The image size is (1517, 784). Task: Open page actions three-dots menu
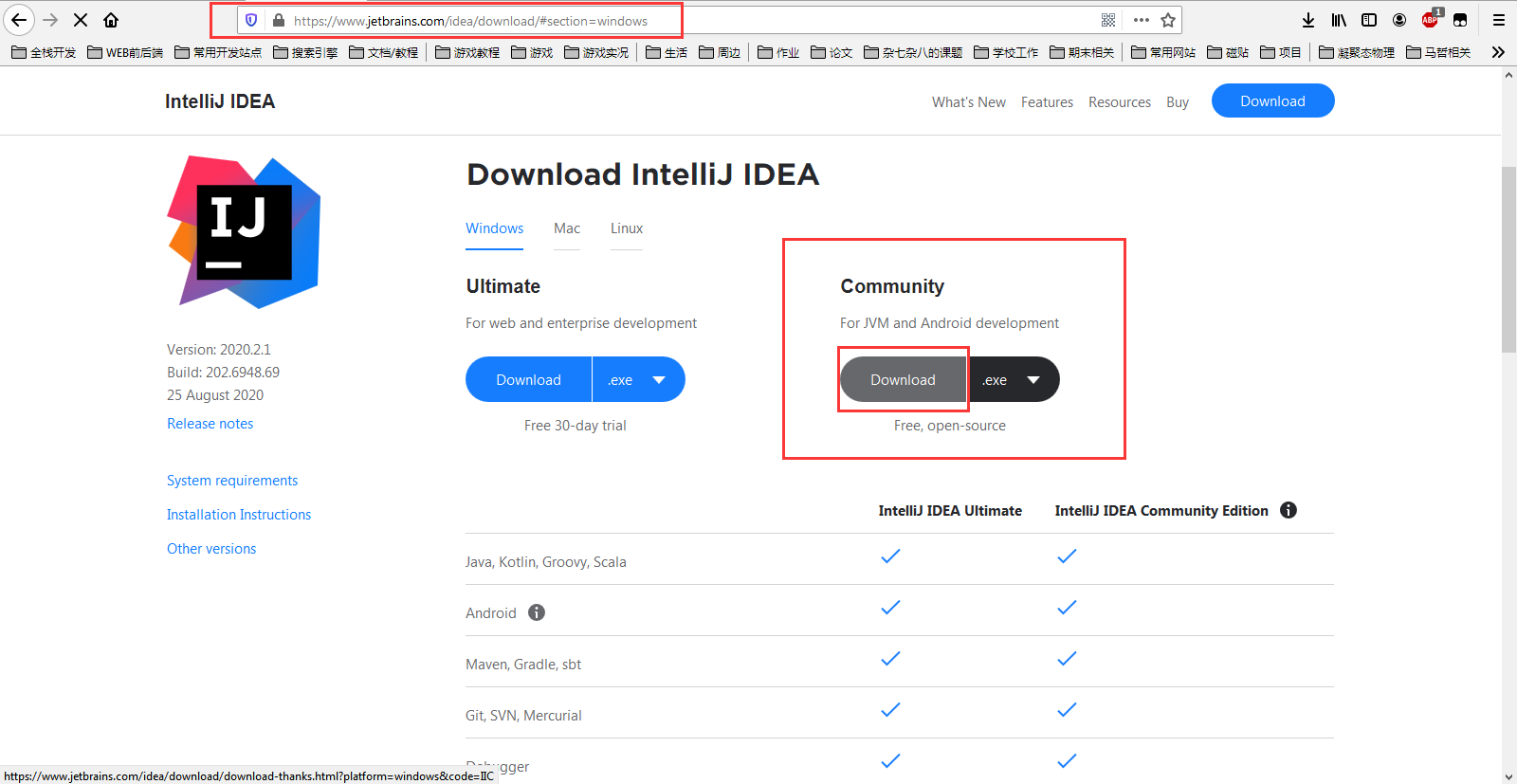pos(1142,20)
